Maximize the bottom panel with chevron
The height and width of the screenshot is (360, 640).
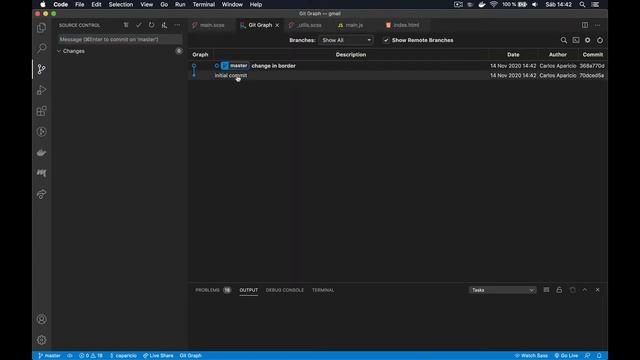(x=585, y=290)
